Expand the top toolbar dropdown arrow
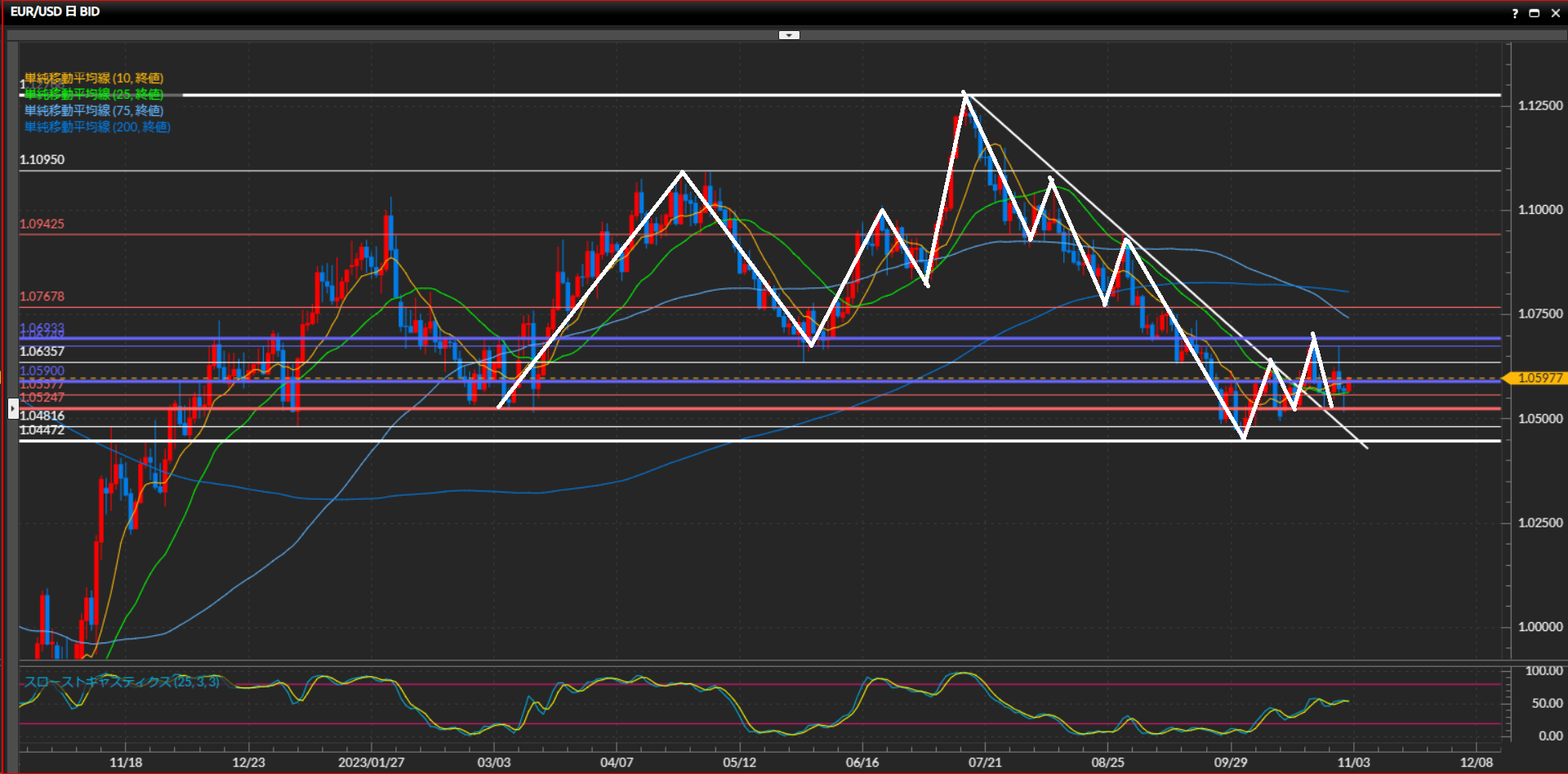1568x774 pixels. (x=789, y=35)
